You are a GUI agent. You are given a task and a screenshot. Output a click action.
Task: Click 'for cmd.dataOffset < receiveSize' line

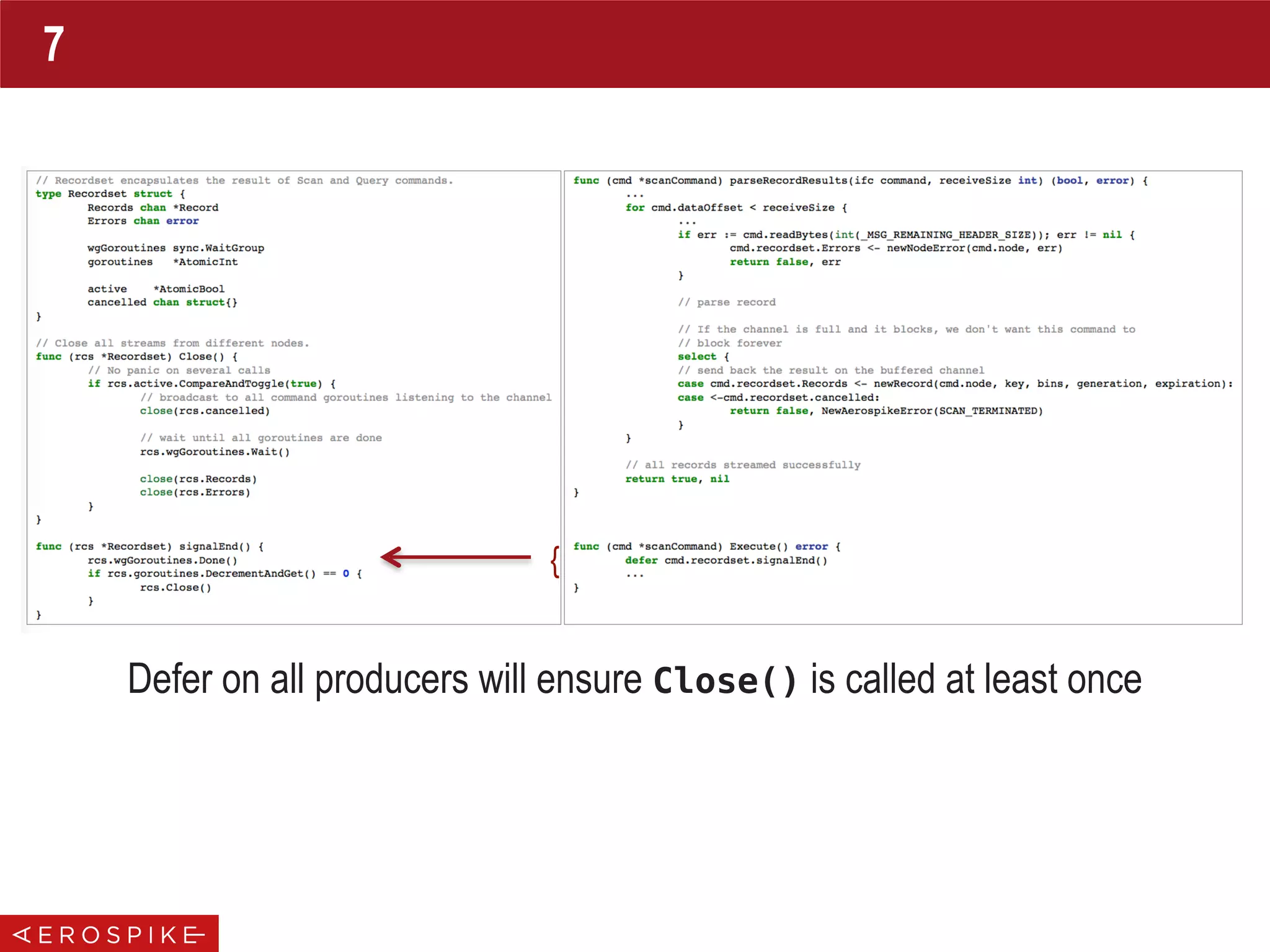click(737, 208)
